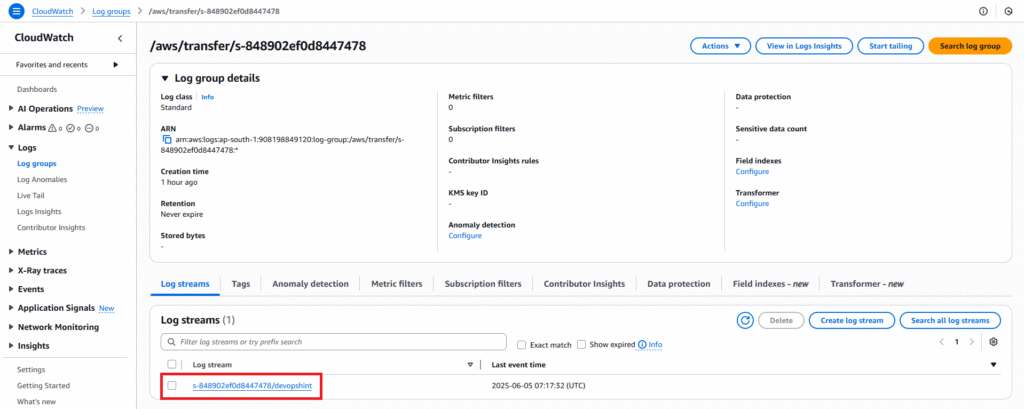The image size is (1024, 409).
Task: Open the Subscription filters tab
Action: click(483, 284)
